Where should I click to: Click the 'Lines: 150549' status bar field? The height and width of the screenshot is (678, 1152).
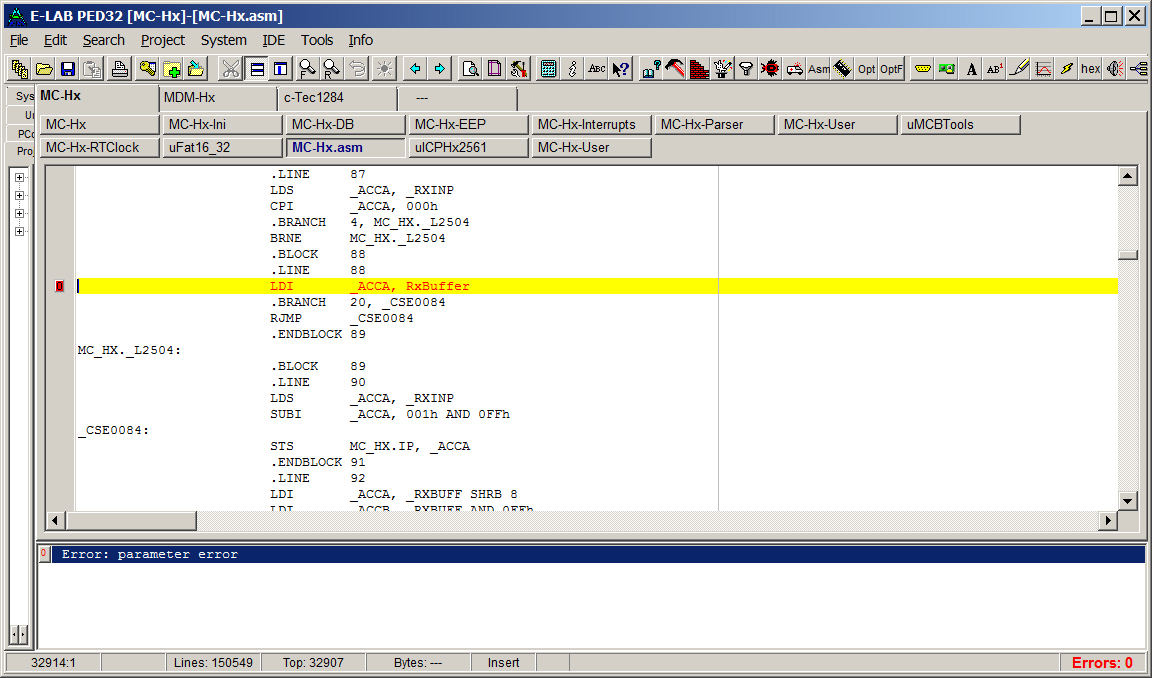pyautogui.click(x=213, y=663)
